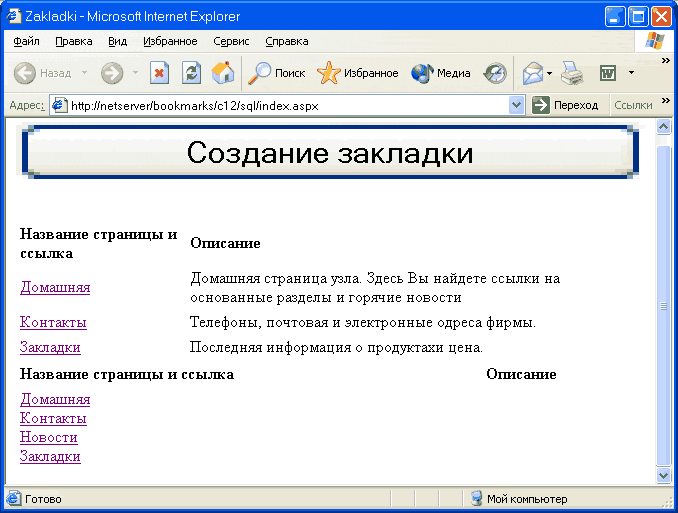678x513 pixels.
Task: Open the Back history dropdown arrow
Action: coord(85,73)
